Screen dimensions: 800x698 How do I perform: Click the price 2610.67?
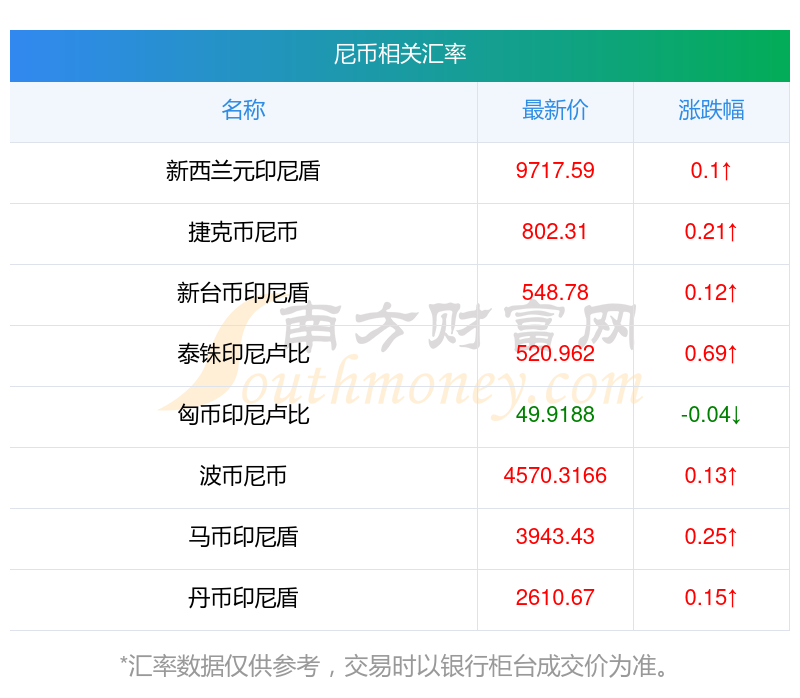(555, 597)
